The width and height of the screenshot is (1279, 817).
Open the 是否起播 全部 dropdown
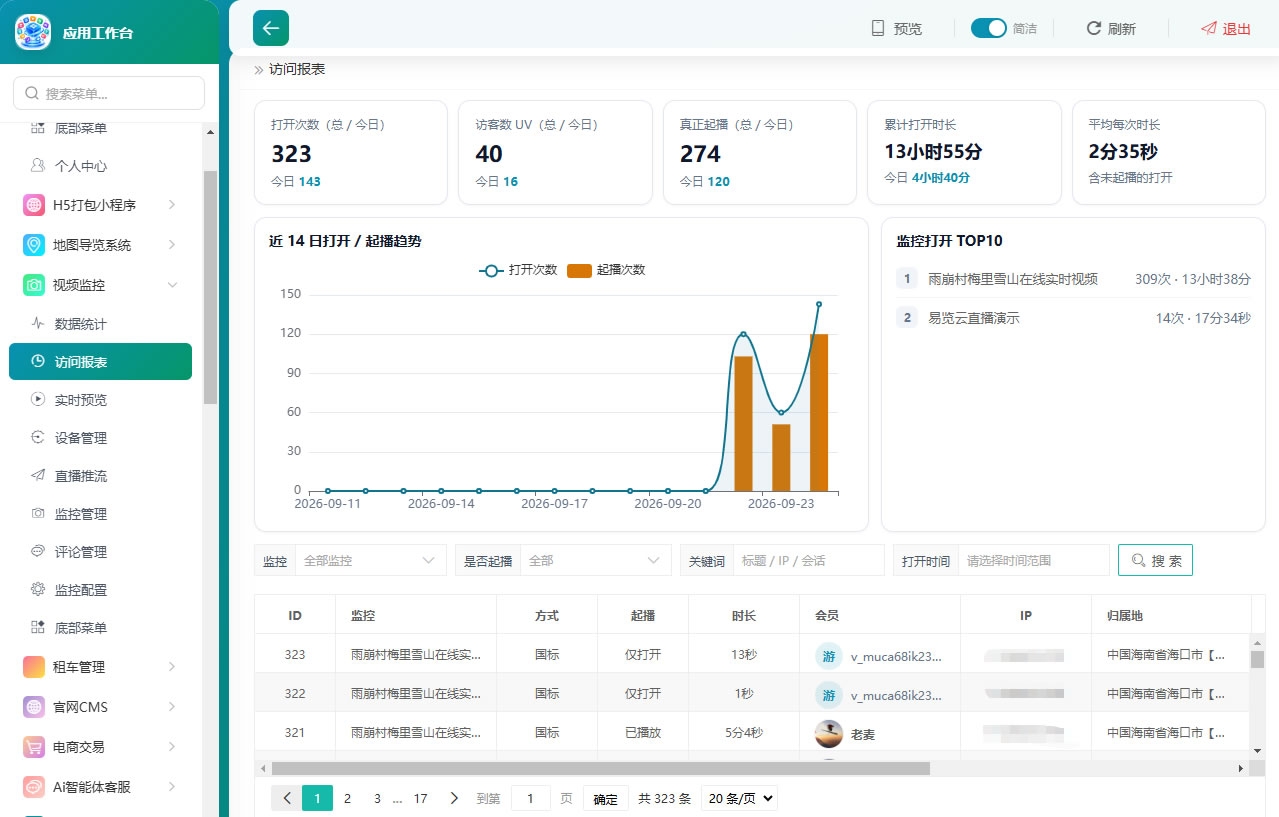coord(595,561)
